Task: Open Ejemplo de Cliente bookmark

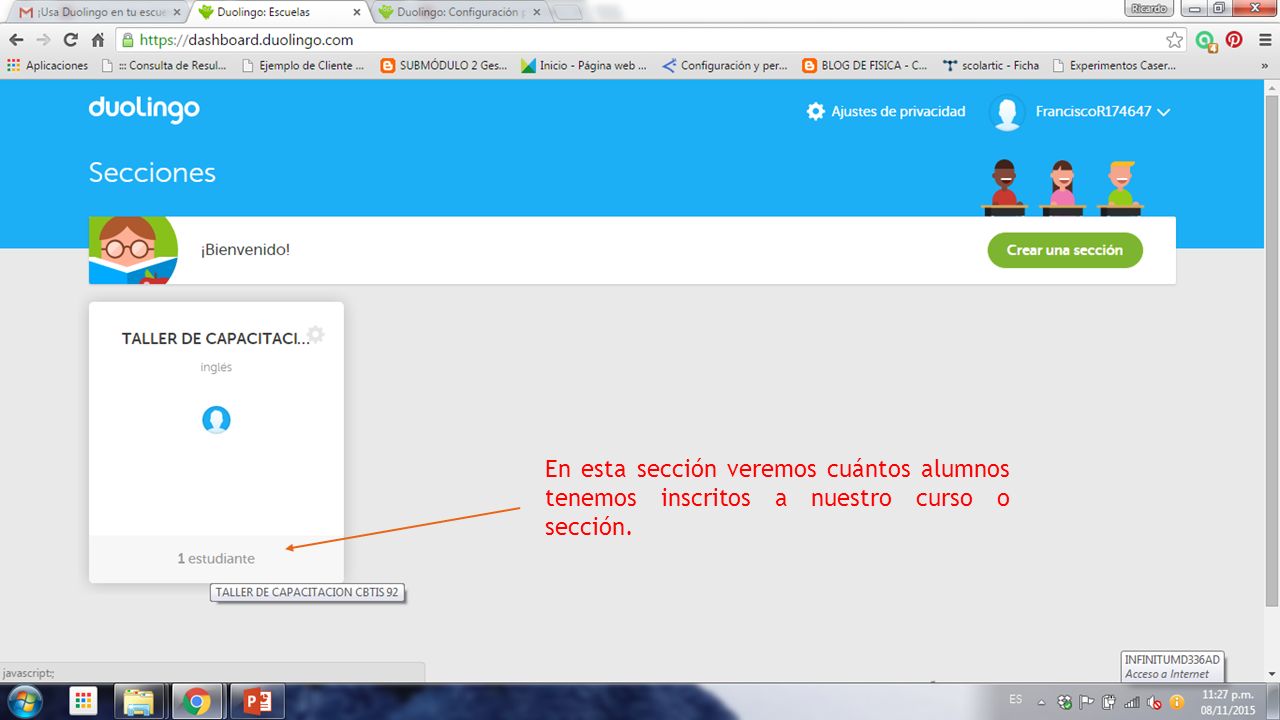Action: [x=302, y=65]
